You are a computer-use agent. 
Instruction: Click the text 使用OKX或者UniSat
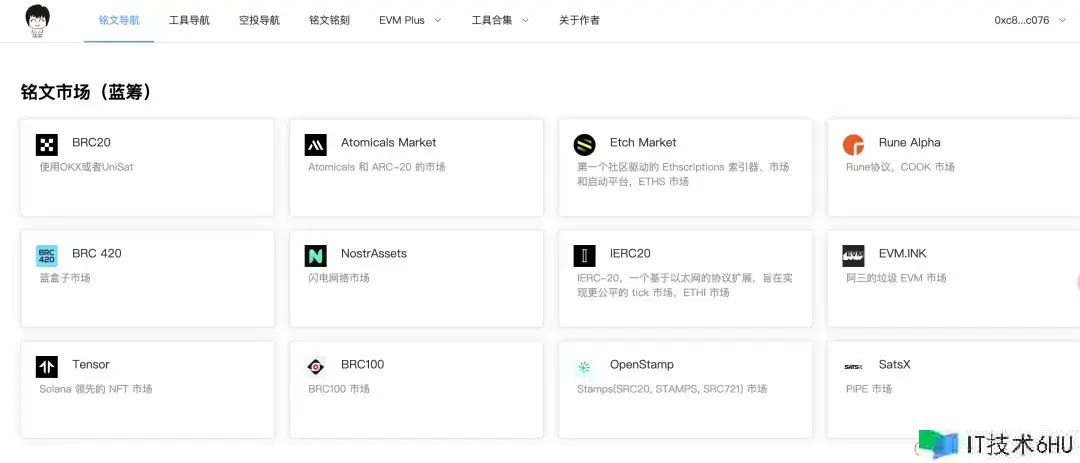86,167
